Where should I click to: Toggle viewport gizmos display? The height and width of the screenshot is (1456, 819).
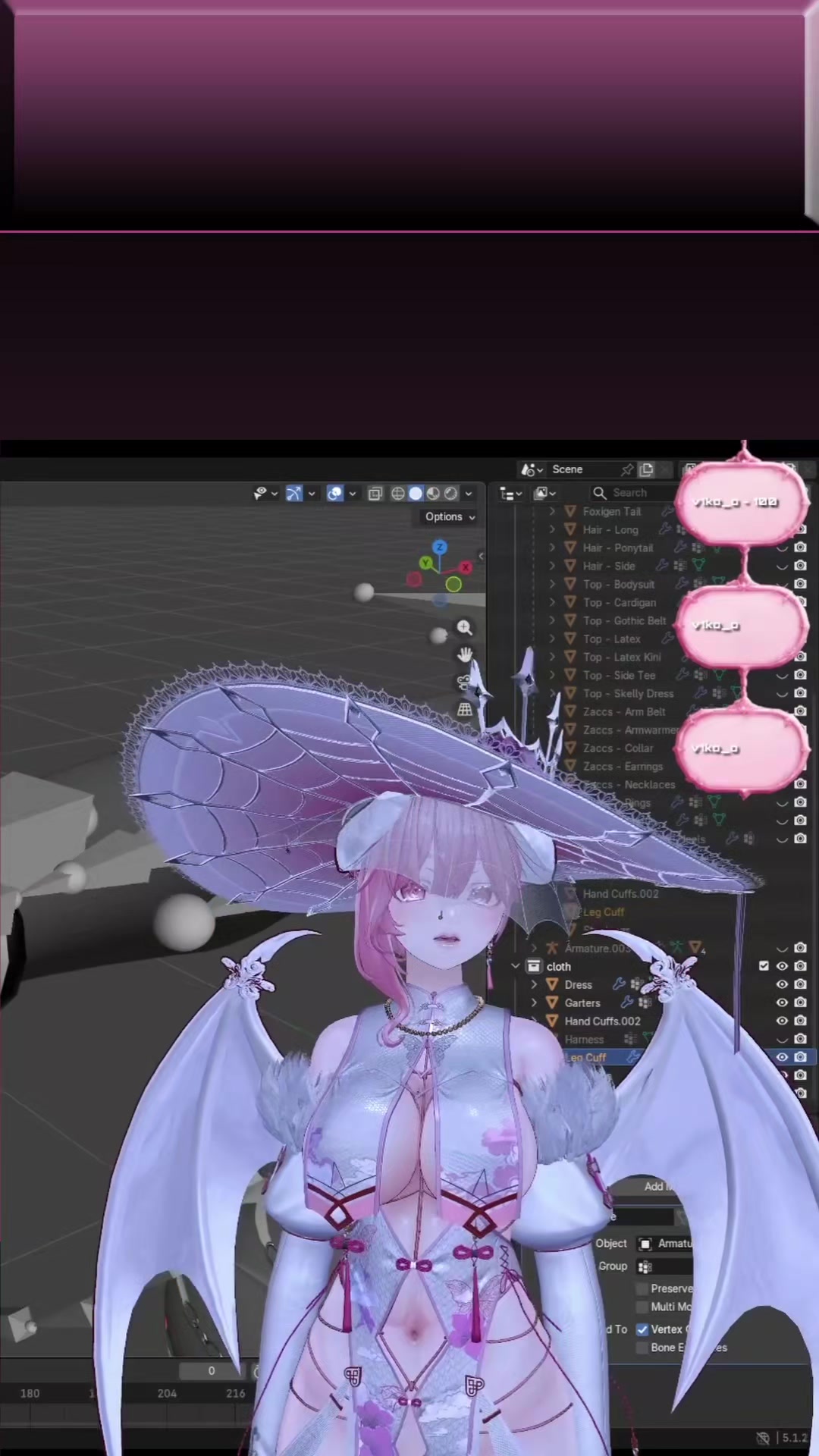tap(294, 494)
